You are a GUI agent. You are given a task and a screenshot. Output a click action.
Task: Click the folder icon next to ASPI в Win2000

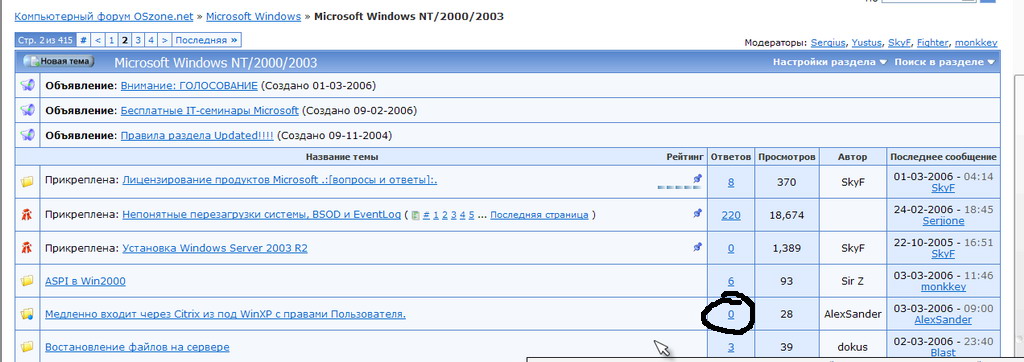coord(27,281)
